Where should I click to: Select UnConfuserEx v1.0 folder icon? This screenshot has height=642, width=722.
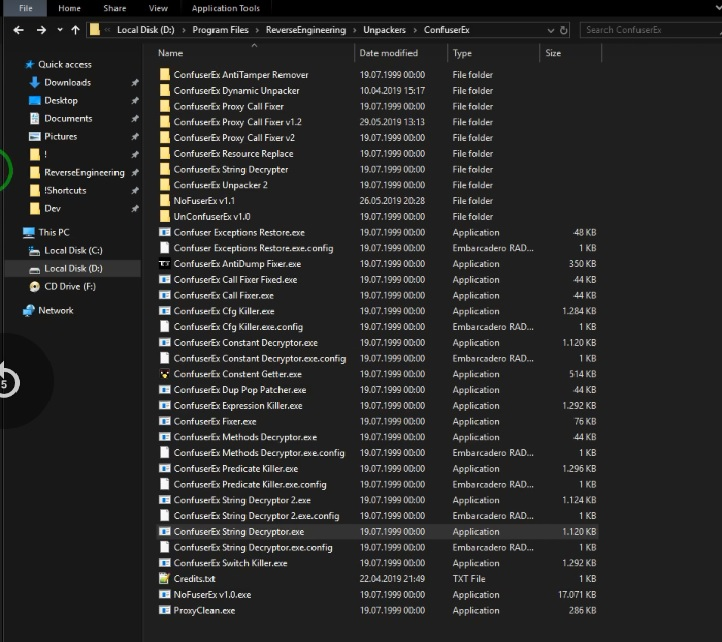(164, 216)
